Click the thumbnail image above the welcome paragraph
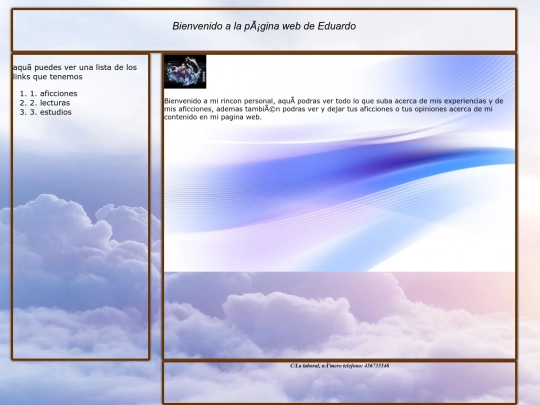Viewport: 540px width, 405px height. 185,72
